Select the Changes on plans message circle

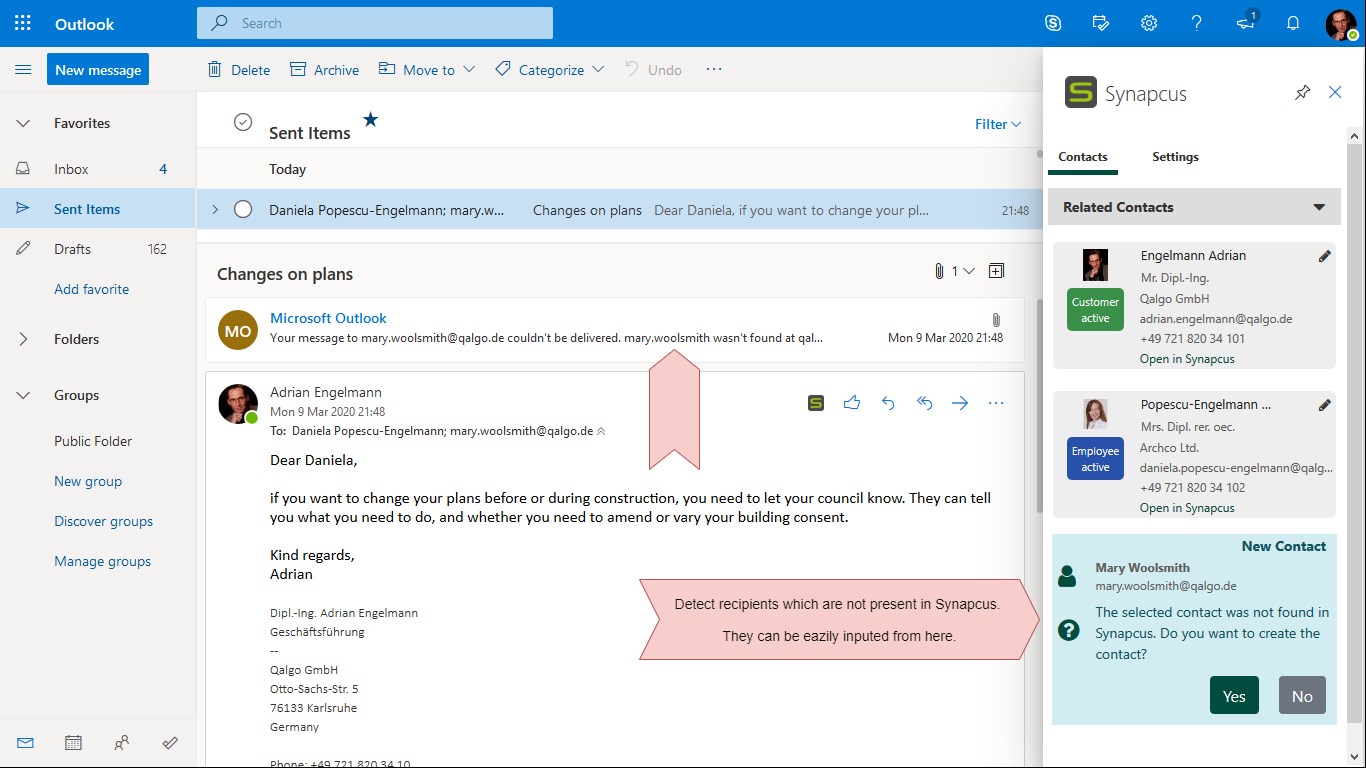242,210
